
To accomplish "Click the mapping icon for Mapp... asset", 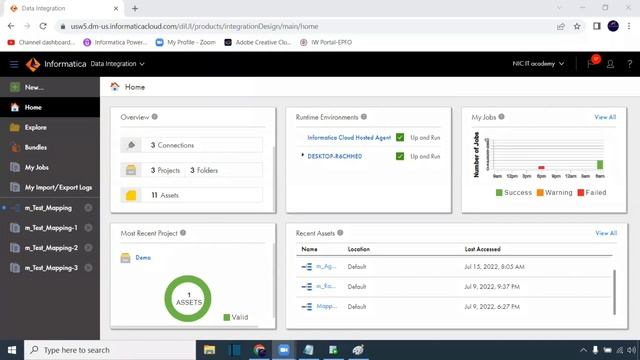I will pos(307,307).
